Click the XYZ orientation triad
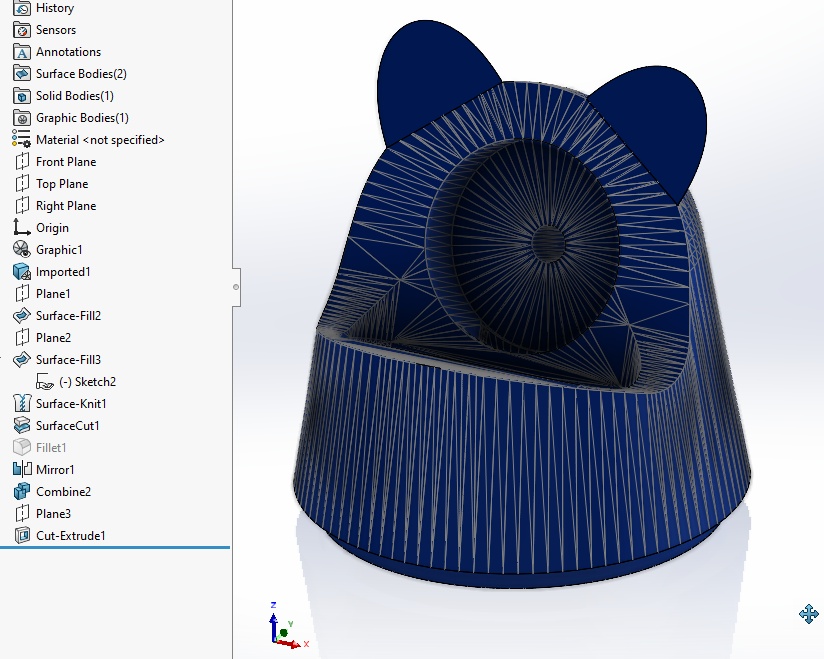The height and width of the screenshot is (659, 824). coord(286,626)
